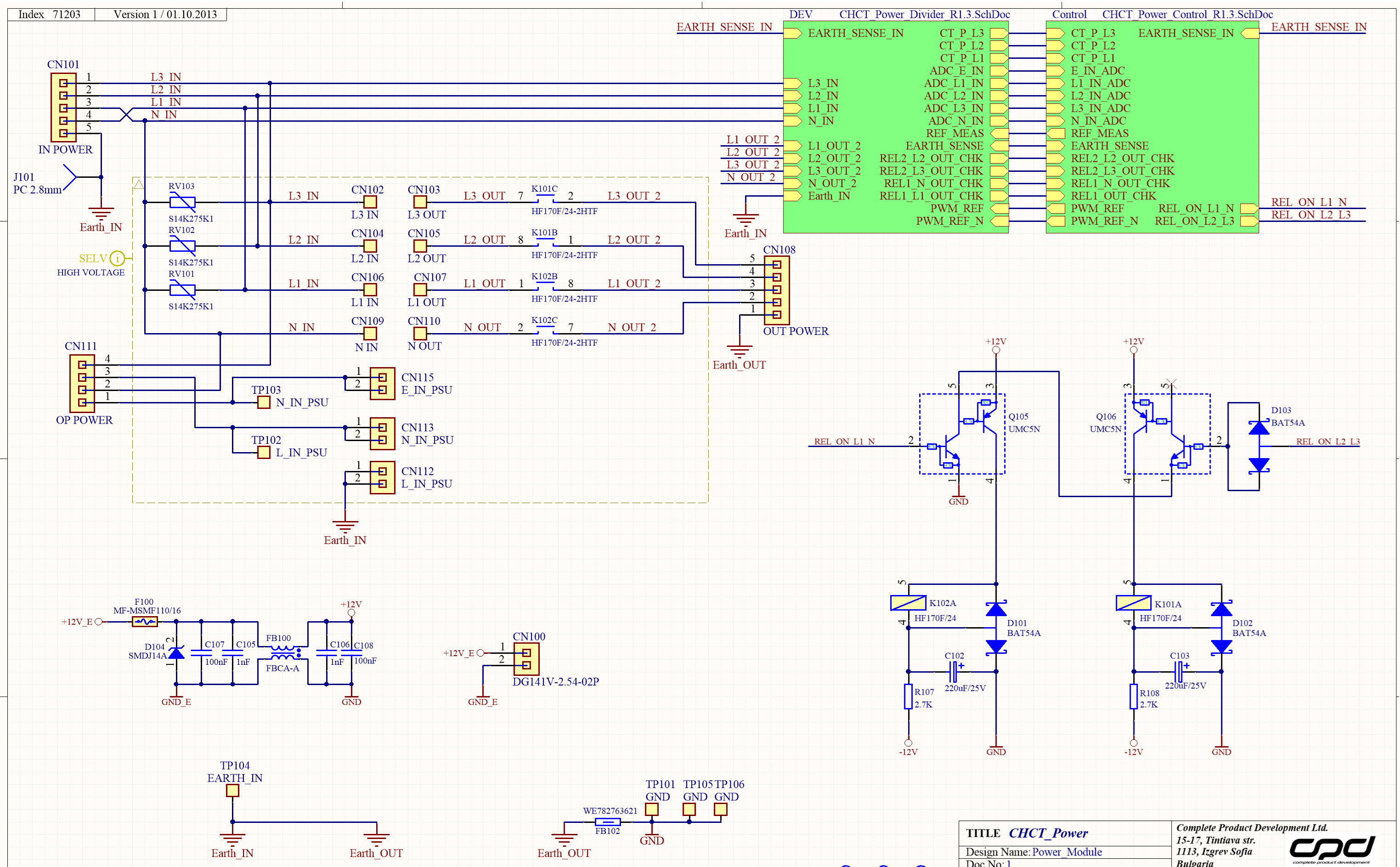Viewport: 1400px width, 867px height.
Task: Select resistor R108 2.7K symbol
Action: point(1134,697)
